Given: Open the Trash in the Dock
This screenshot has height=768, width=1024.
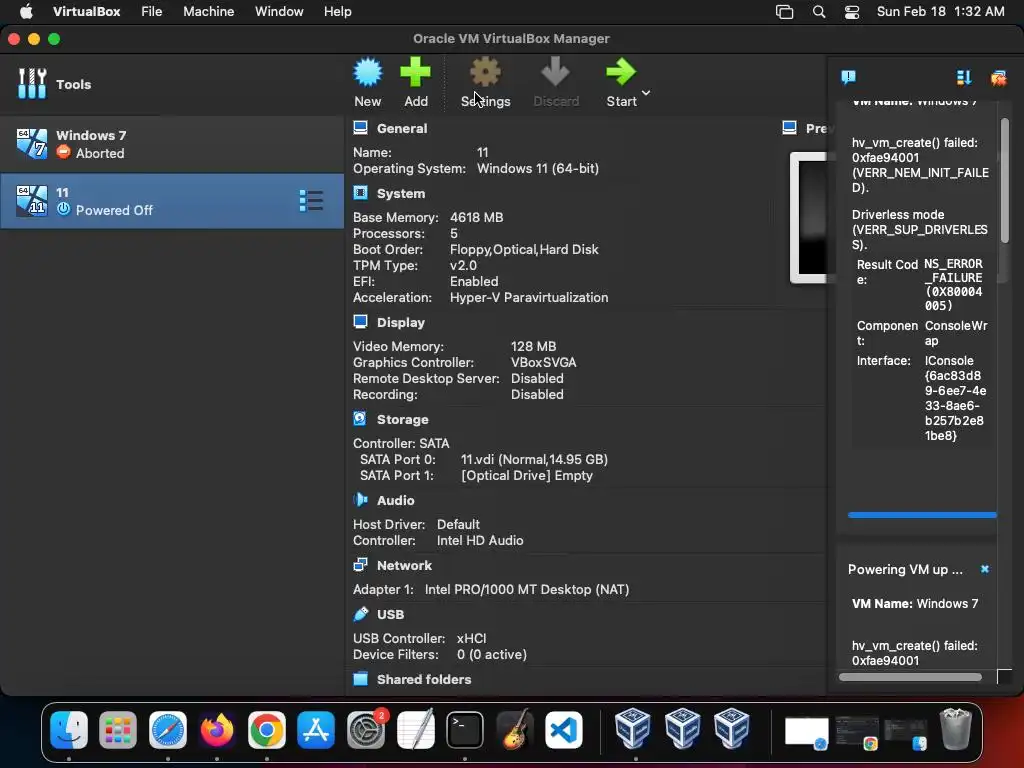Looking at the screenshot, I should pos(955,729).
